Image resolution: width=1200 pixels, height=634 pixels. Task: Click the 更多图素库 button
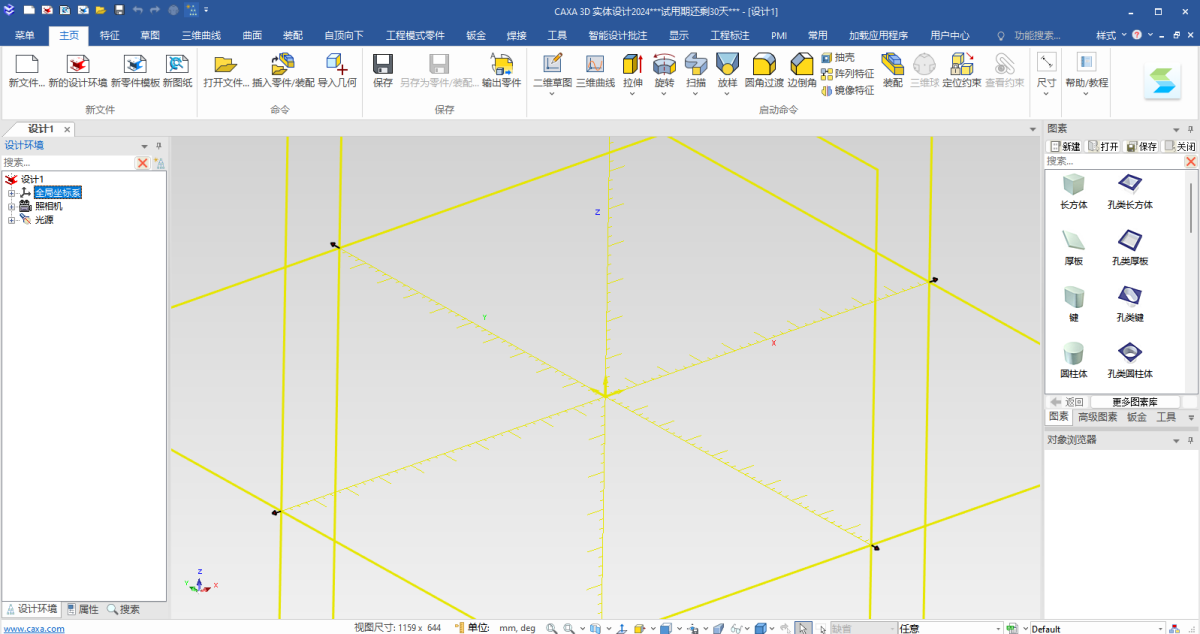(1135, 400)
